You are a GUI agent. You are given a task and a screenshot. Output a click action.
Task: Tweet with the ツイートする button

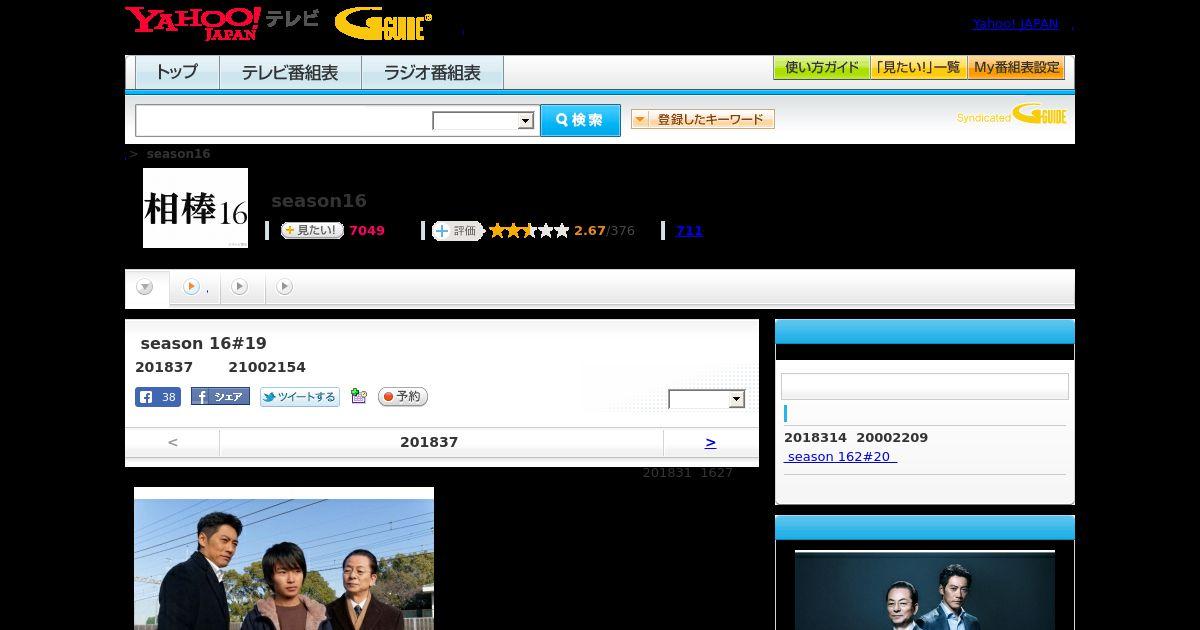(x=300, y=397)
